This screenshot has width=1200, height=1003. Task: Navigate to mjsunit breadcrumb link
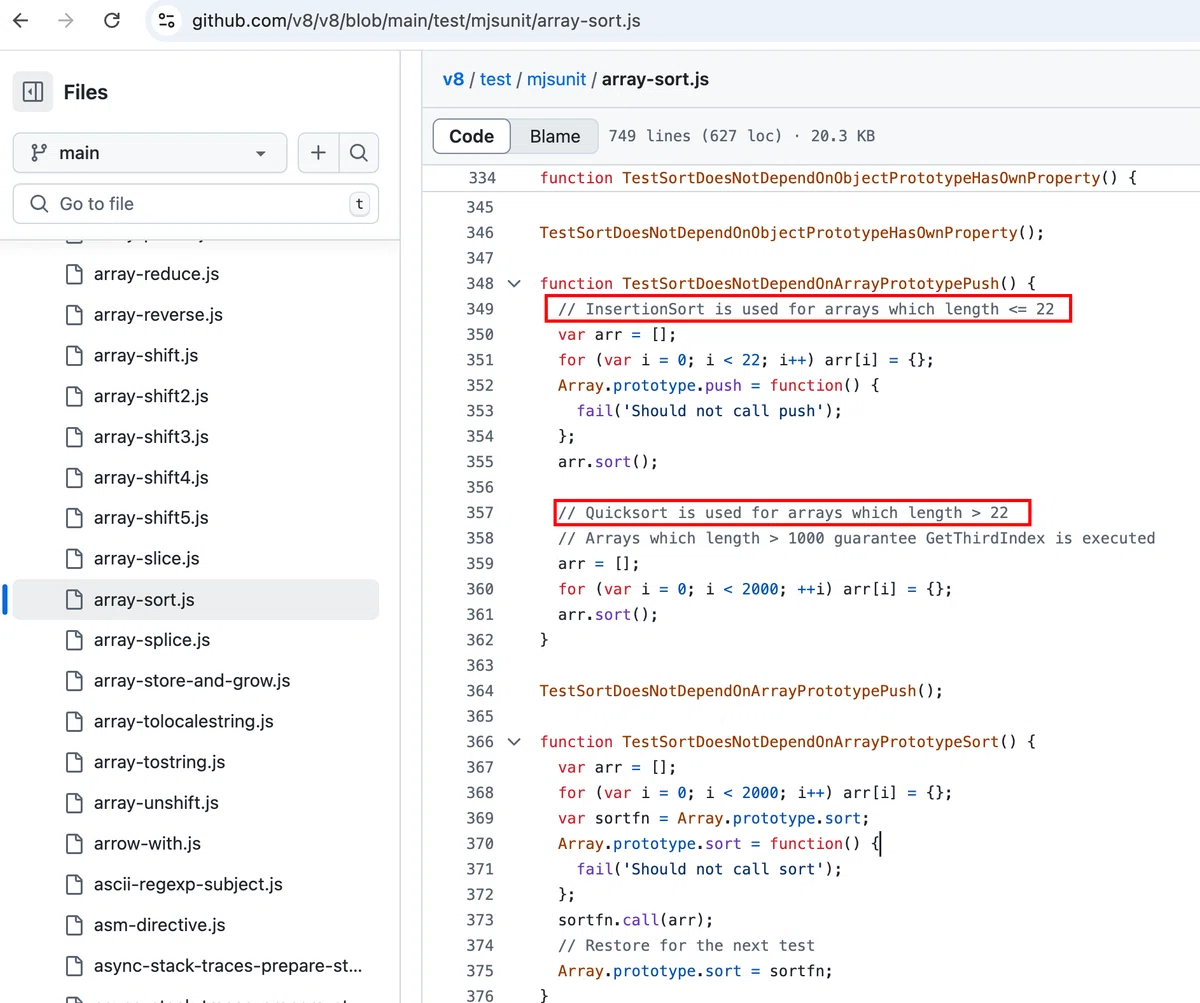pos(556,79)
